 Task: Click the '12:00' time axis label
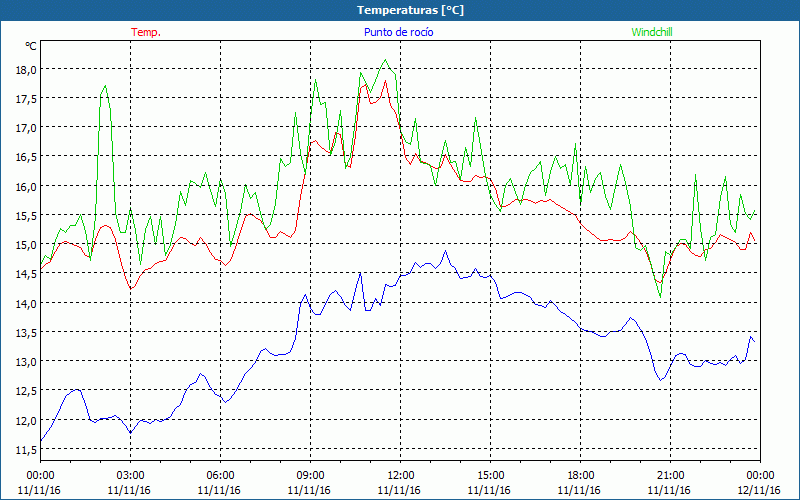point(401,476)
